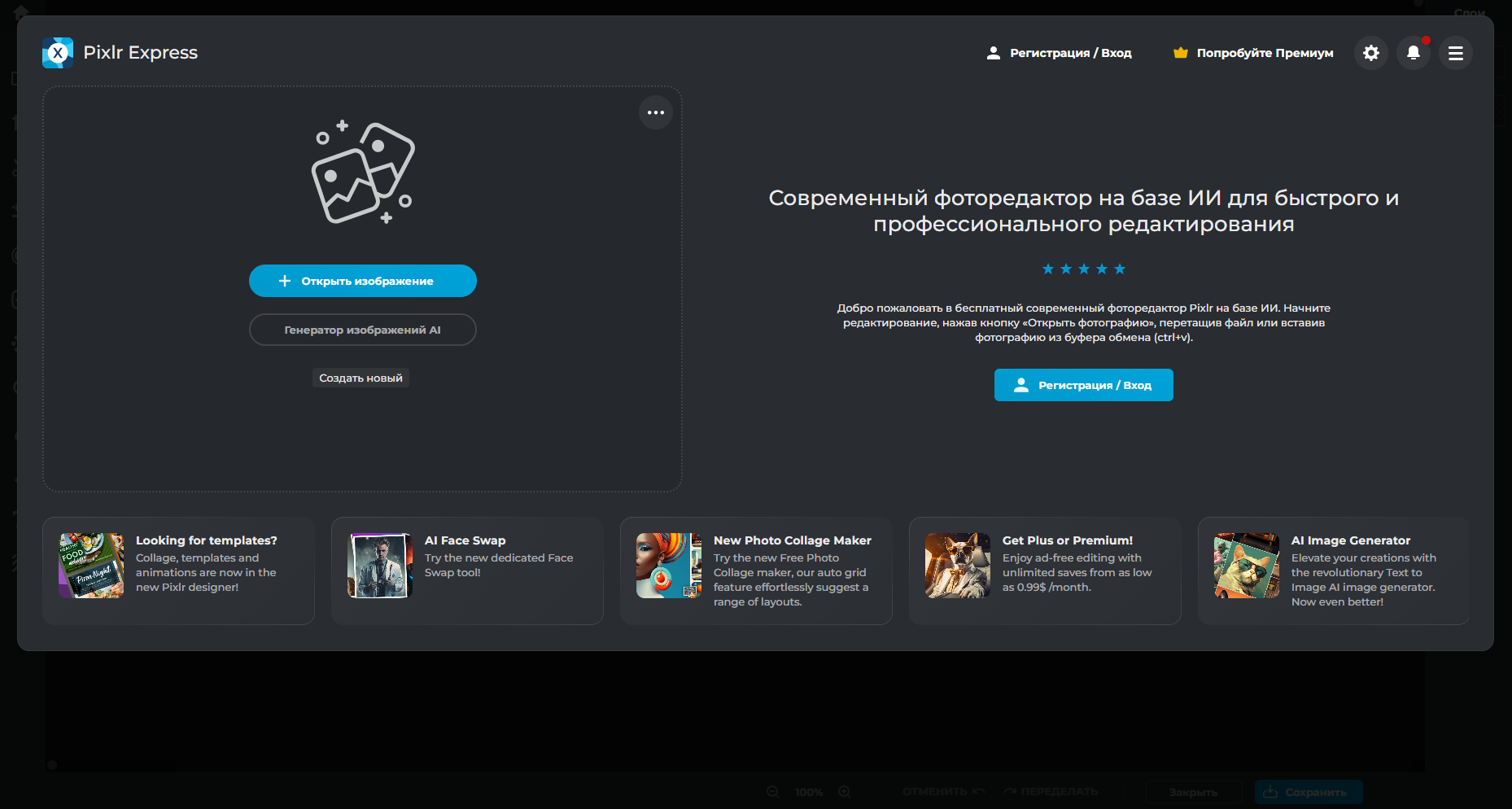Click ОТМЕНИТЬ undo in background editor
Image resolution: width=1512 pixels, height=809 pixels.
944,791
